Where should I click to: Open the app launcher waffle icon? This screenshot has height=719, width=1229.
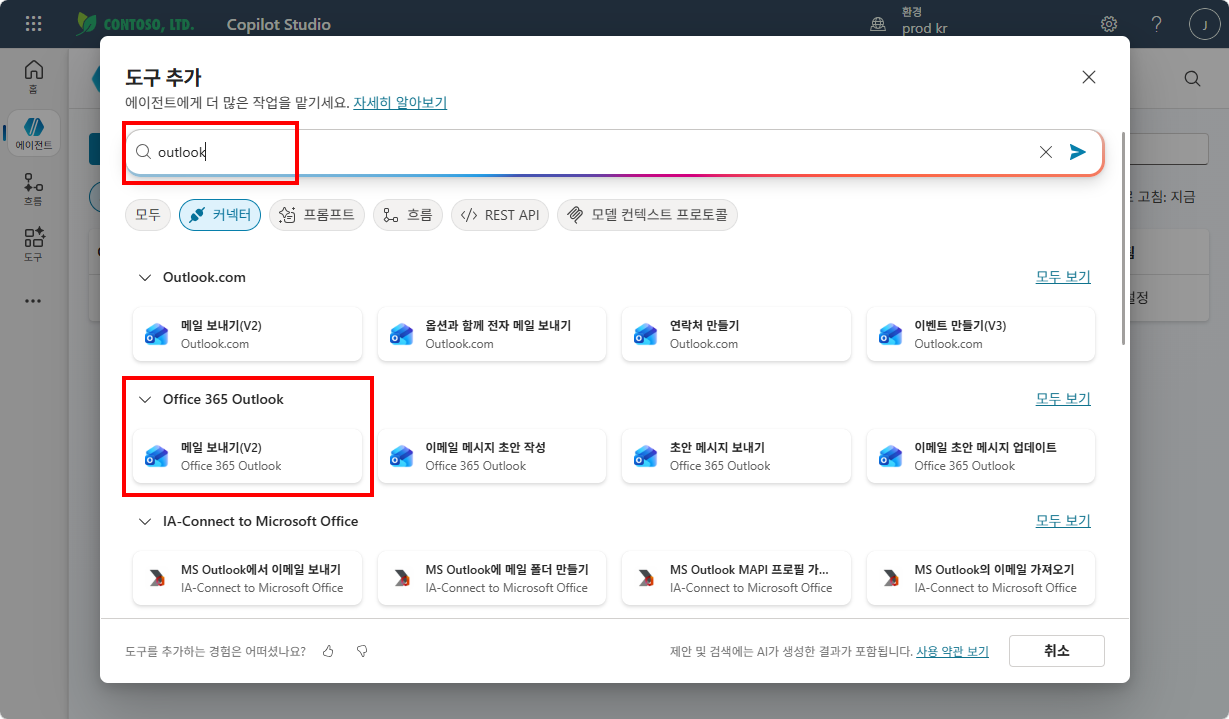pos(34,23)
